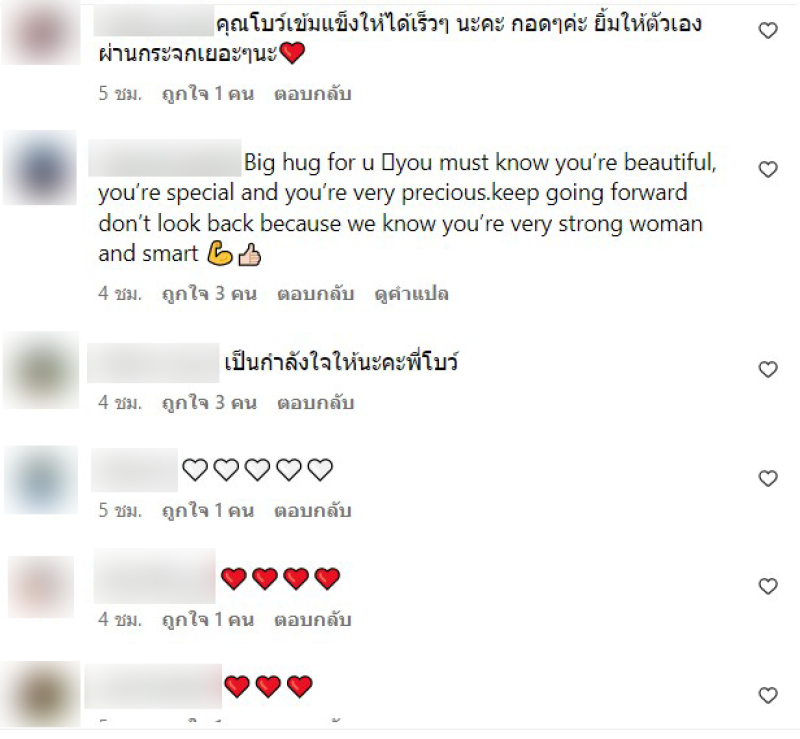
Task: Open profile picture of first commenter
Action: tap(41, 32)
